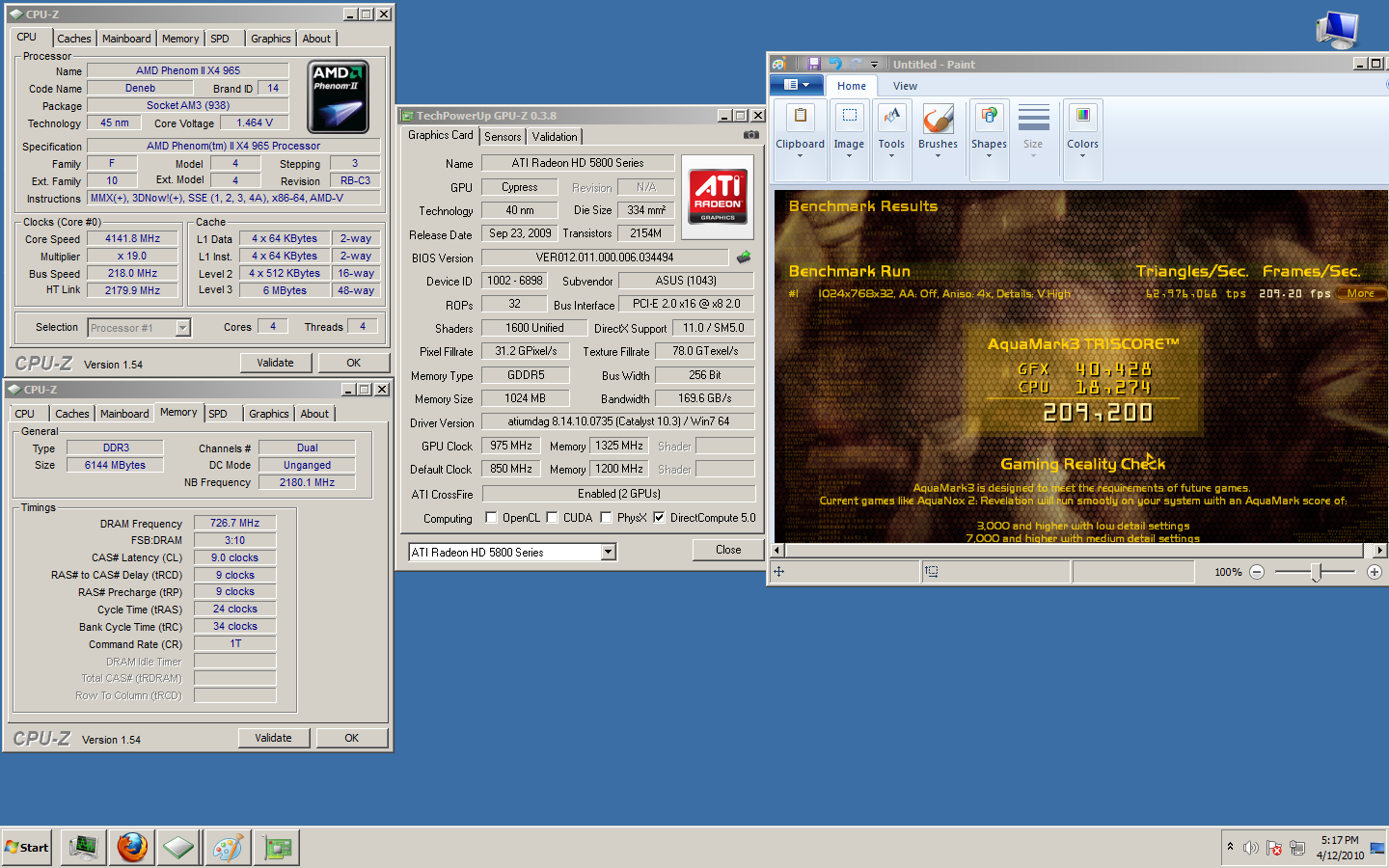1389x868 pixels.
Task: Switch to Paint from the taskbar
Action: [228, 848]
